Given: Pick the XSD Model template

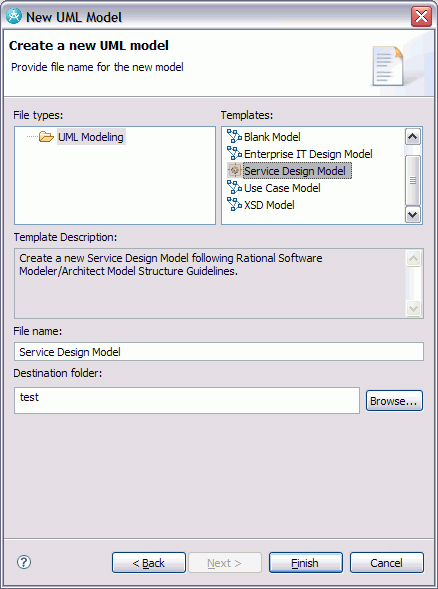Looking at the screenshot, I should pyautogui.click(x=269, y=205).
